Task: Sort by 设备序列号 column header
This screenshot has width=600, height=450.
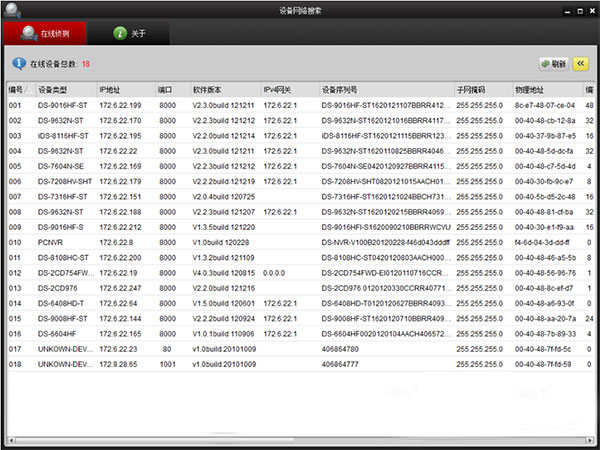Action: tap(386, 90)
